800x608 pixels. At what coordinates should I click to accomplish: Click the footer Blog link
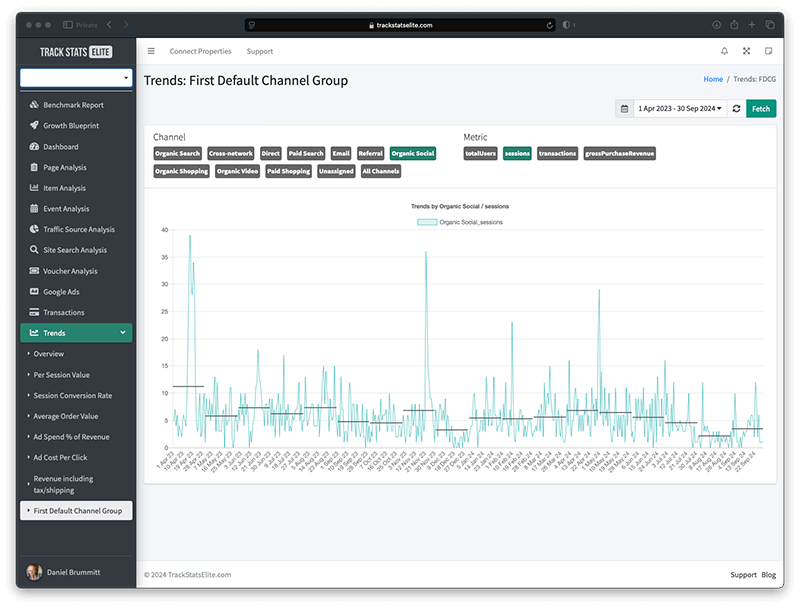pyautogui.click(x=768, y=575)
